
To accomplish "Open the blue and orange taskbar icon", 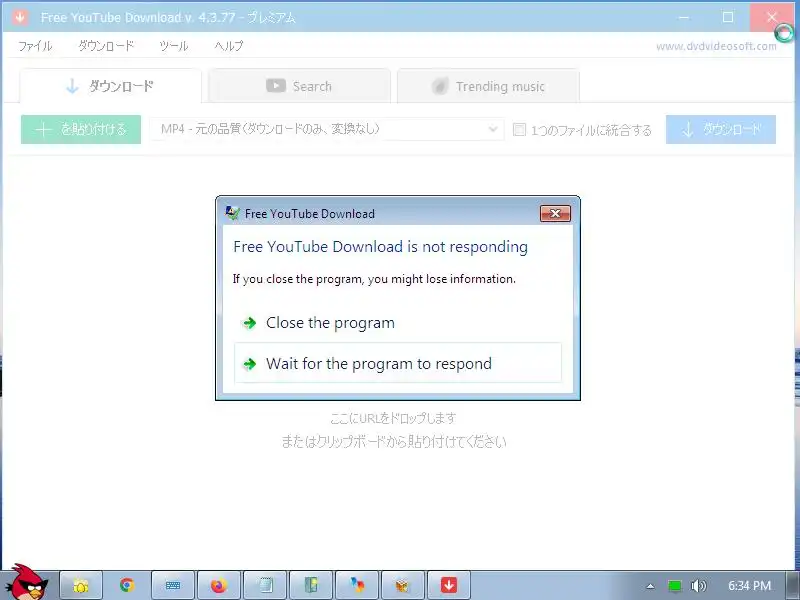I will 357,585.
